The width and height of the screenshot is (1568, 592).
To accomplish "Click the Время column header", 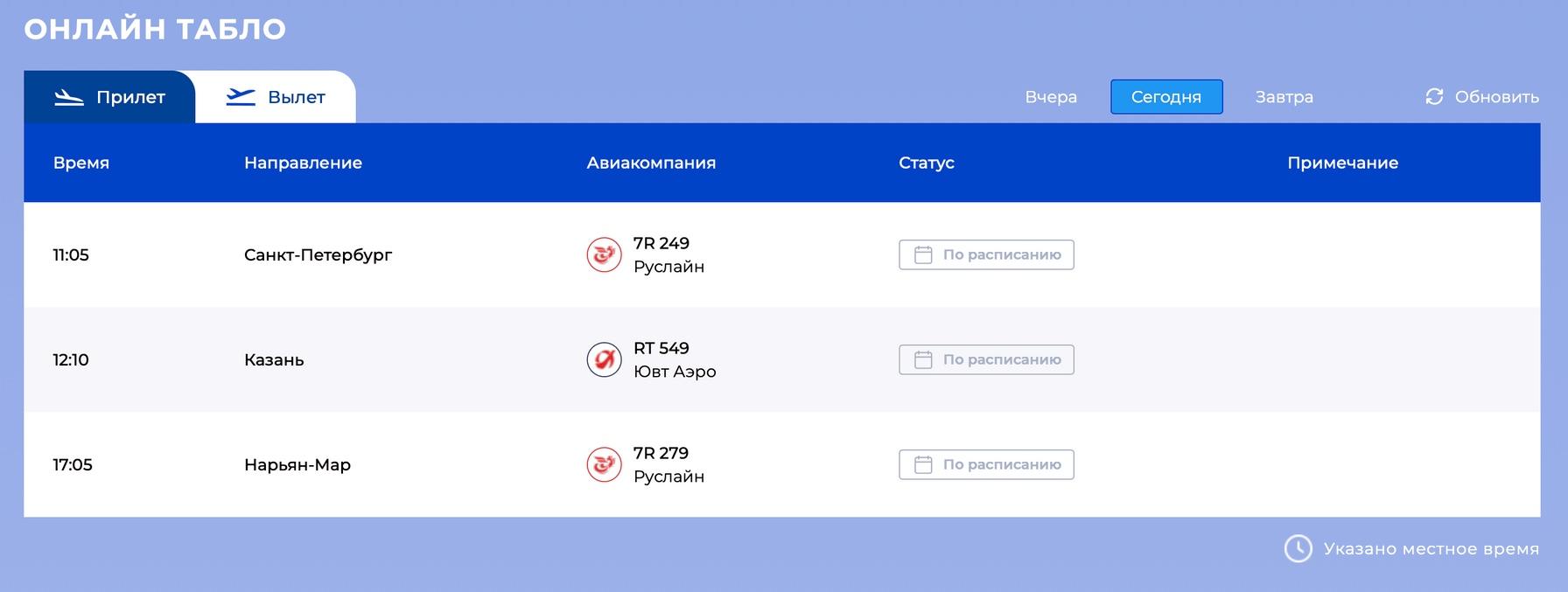I will point(81,163).
